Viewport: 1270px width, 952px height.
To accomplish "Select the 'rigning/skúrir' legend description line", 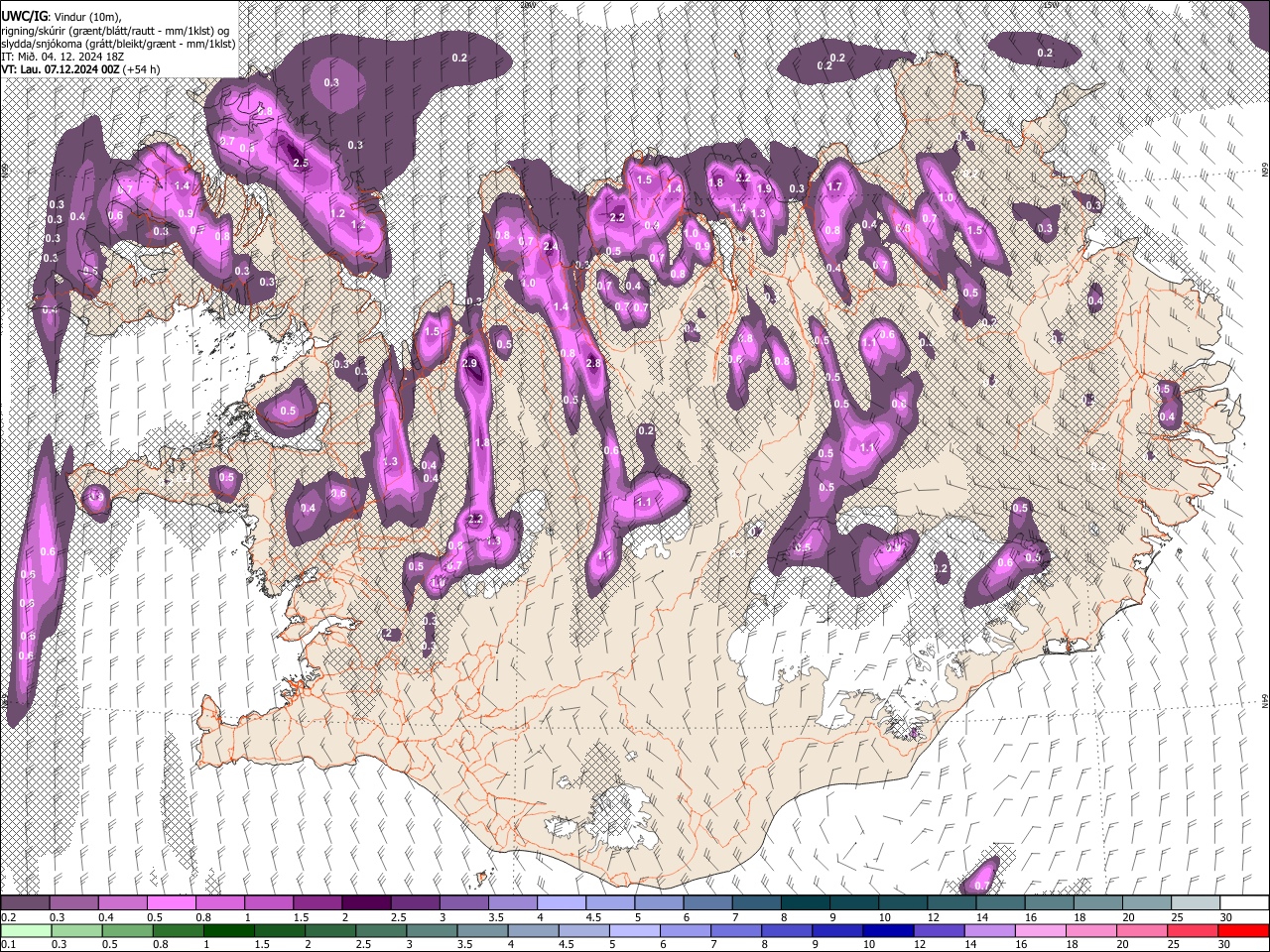I will click(115, 31).
